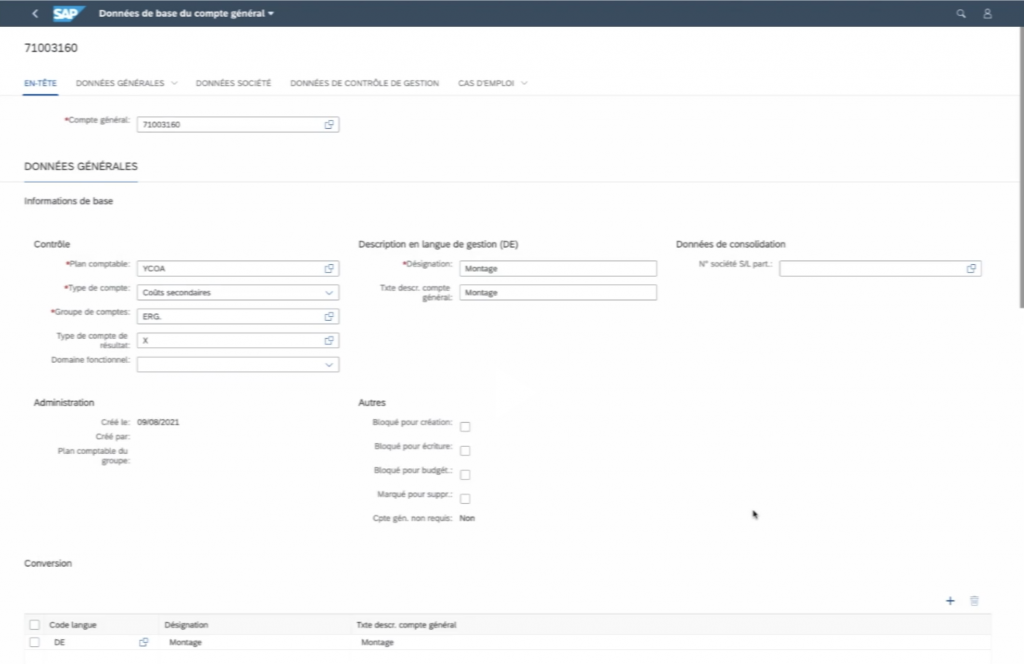Open the user profile icon
1024x664 pixels.
(987, 14)
